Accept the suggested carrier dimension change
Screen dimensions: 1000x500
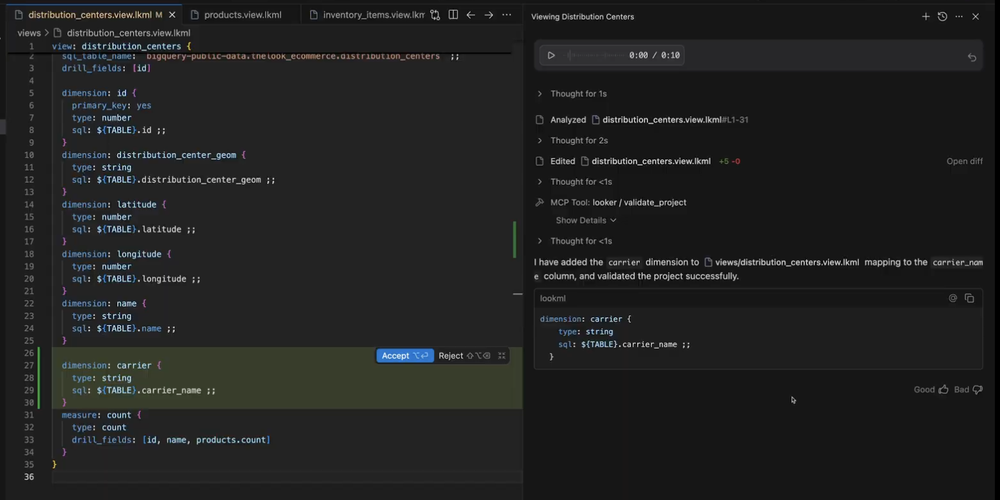(x=405, y=356)
